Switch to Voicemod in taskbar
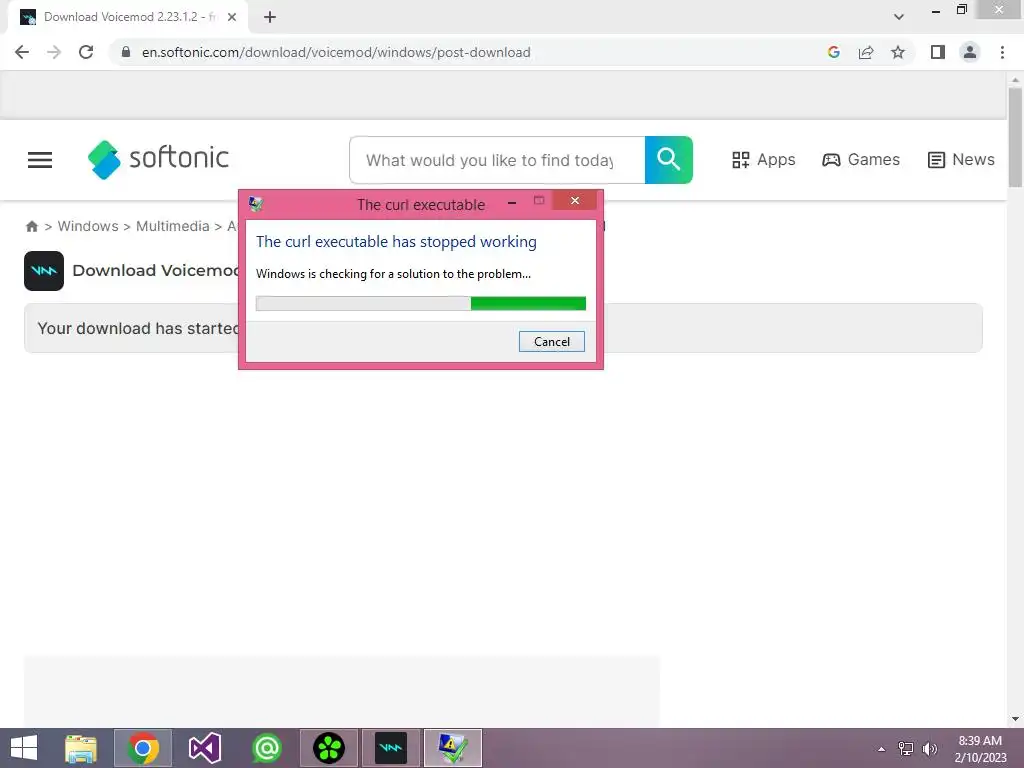1024x768 pixels. [x=391, y=748]
